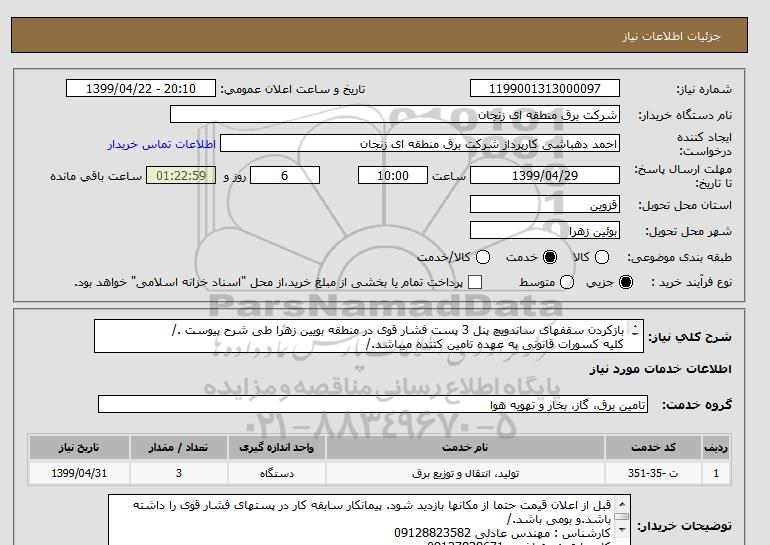Choose the جزیی purchase type radio

(626, 282)
